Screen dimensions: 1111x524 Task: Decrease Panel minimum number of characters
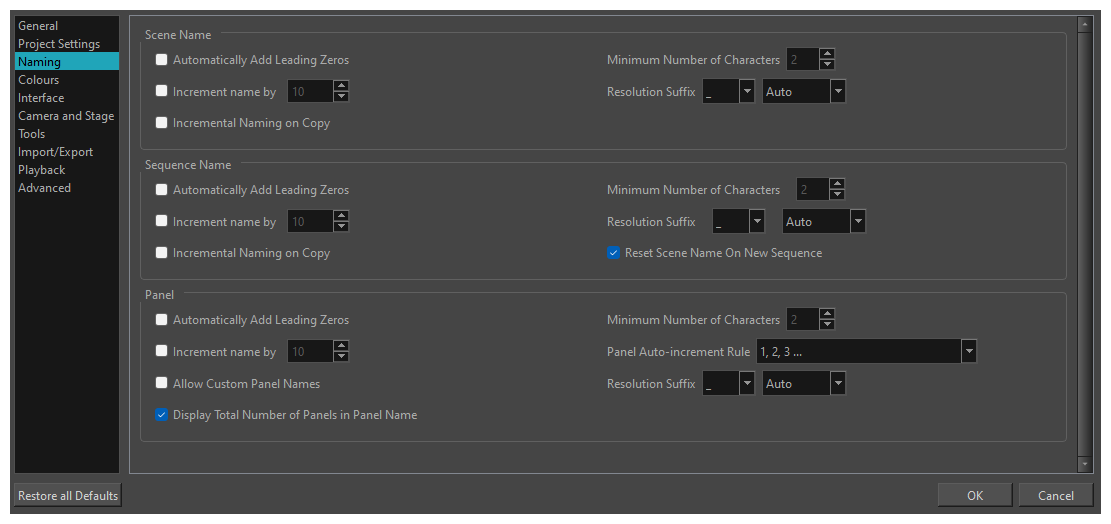click(827, 325)
